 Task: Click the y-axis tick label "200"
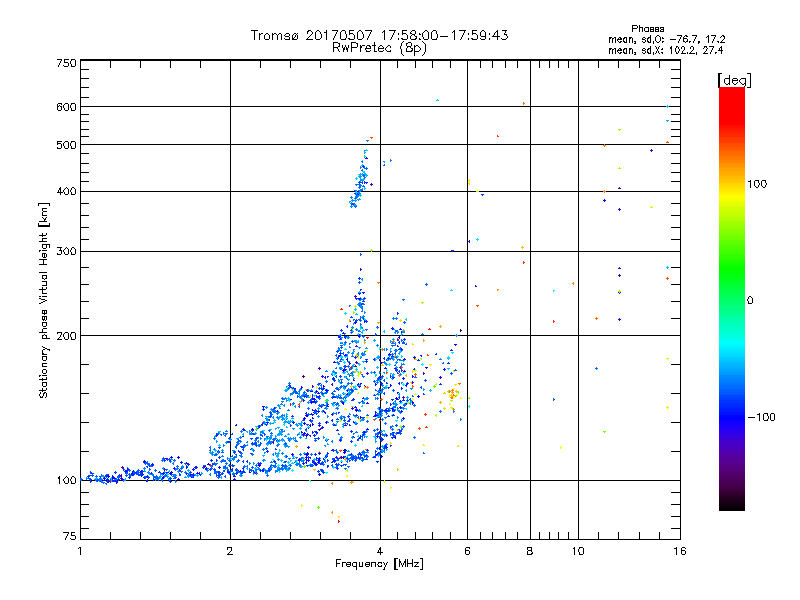(66, 336)
